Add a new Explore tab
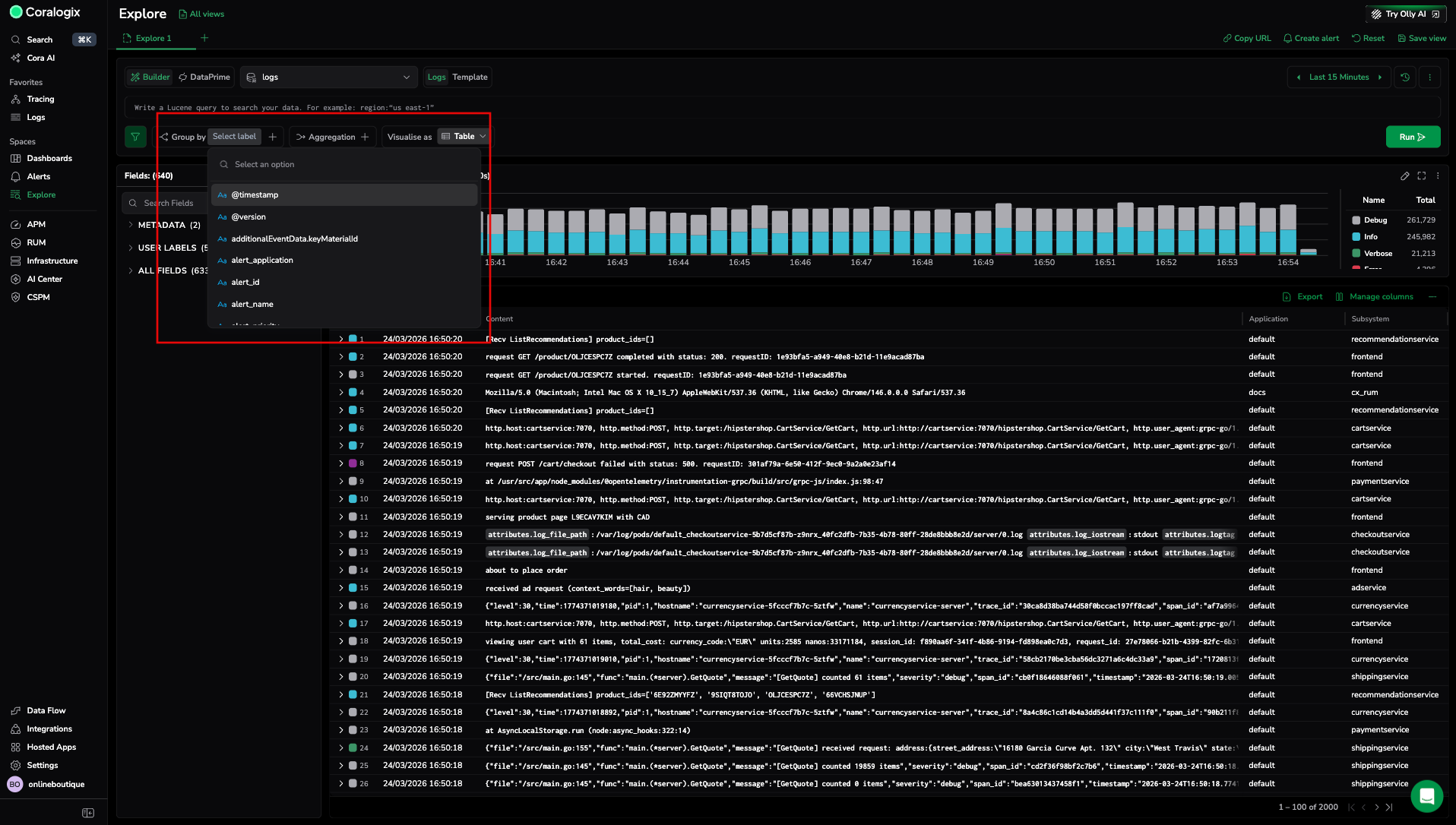The image size is (1456, 825). (204, 38)
